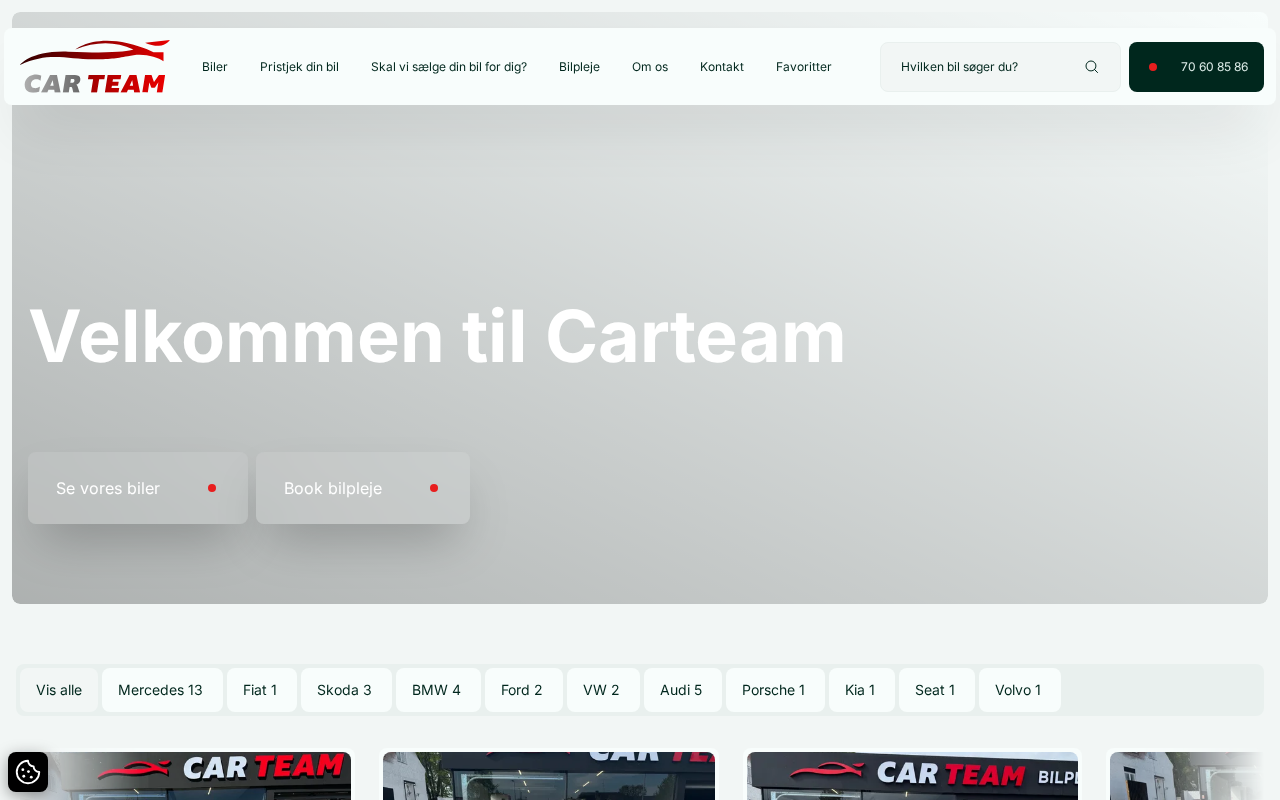
Task: Go to Pristjek din bil
Action: [299, 67]
